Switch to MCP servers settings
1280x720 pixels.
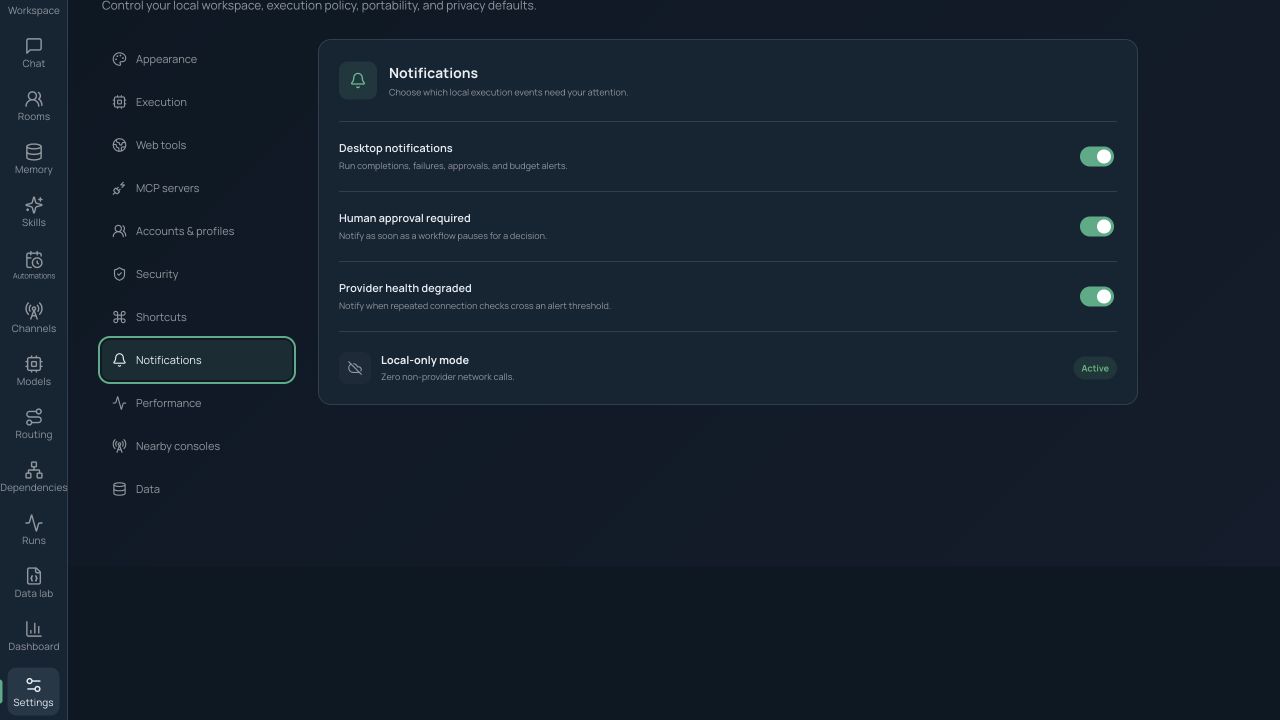pos(197,188)
